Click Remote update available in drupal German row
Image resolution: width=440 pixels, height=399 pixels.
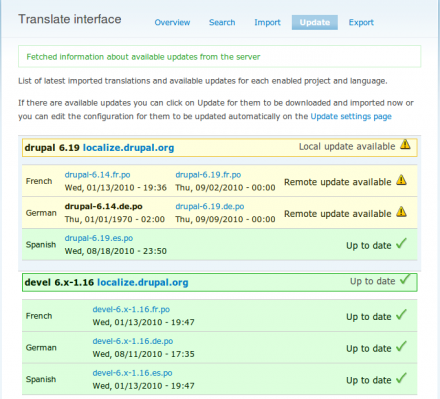338,214
